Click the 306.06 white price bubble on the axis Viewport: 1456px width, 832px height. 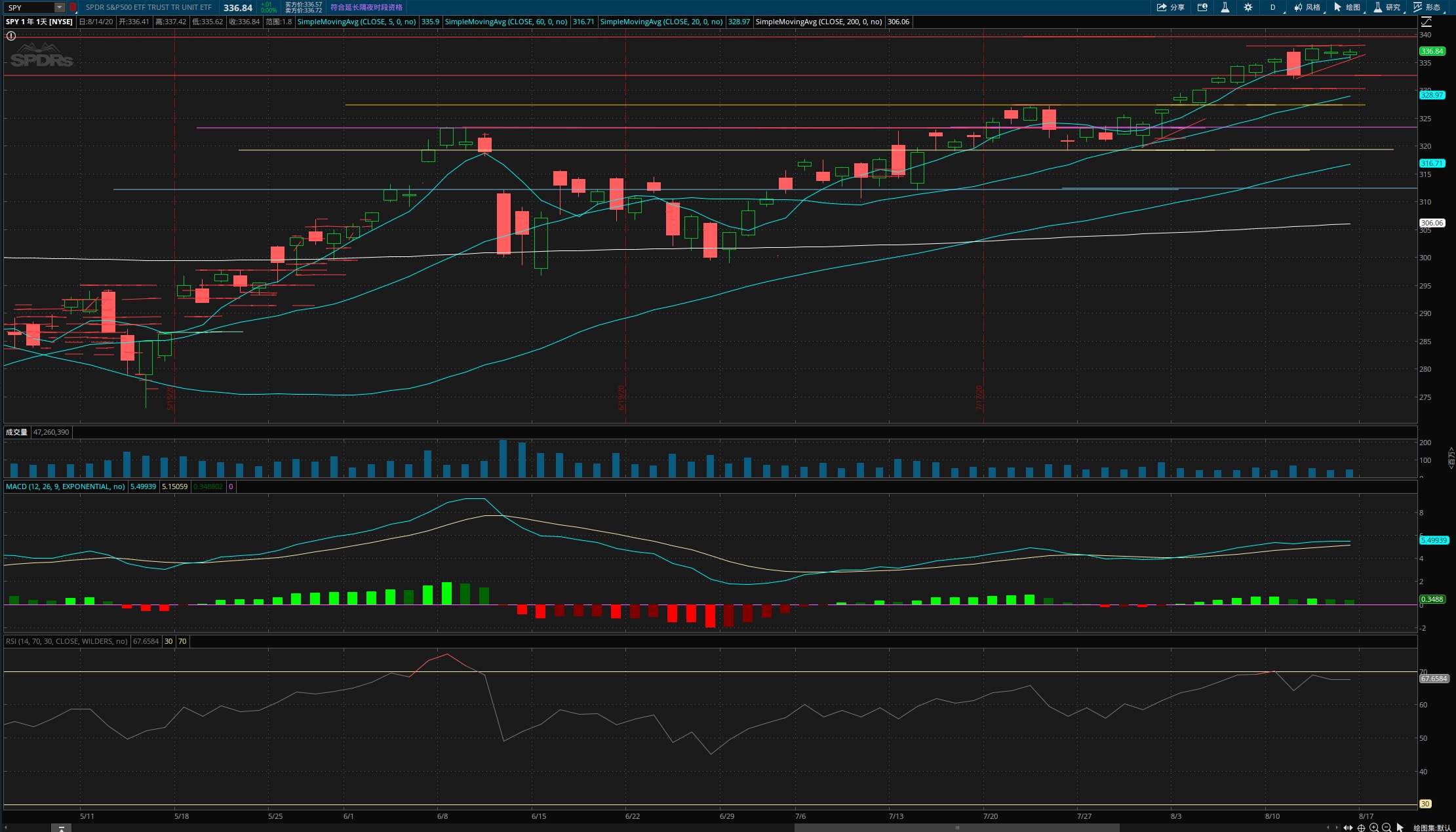(1432, 223)
